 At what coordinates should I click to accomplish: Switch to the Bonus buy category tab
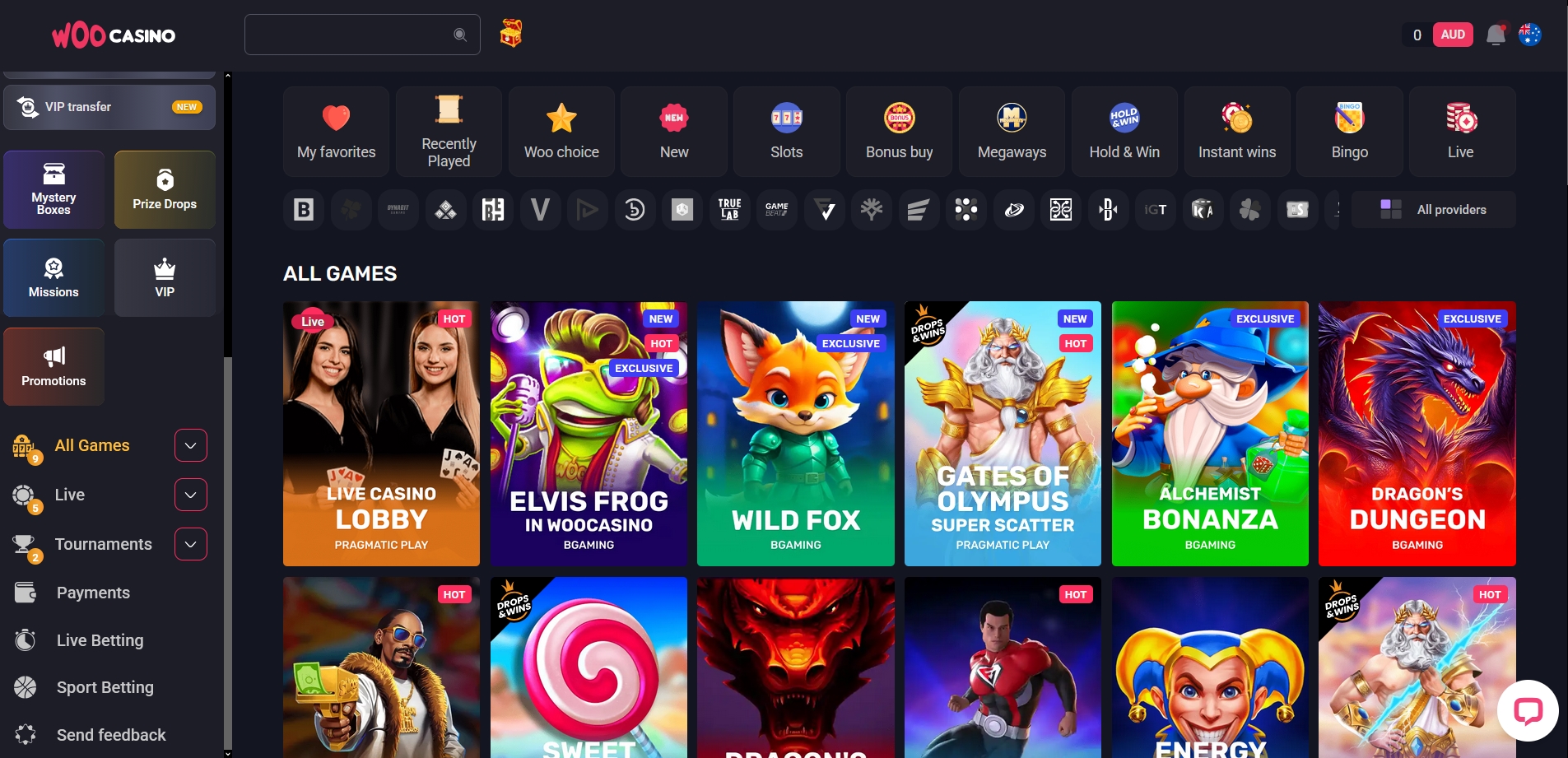tap(899, 132)
